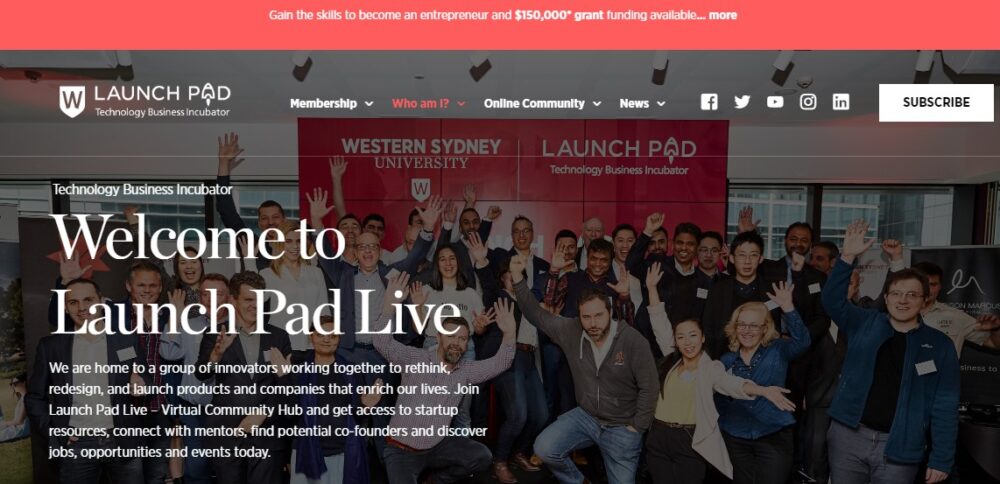
Task: Expand the News chevron arrow
Action: point(661,104)
